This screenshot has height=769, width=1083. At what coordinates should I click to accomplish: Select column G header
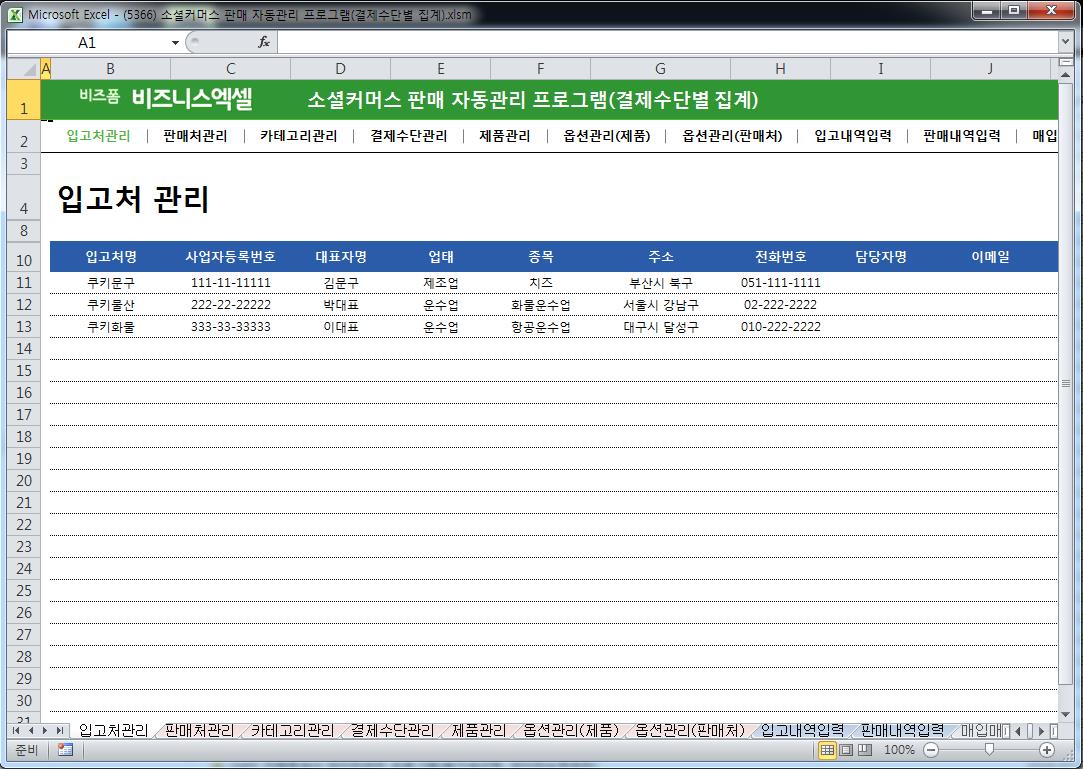pyautogui.click(x=660, y=68)
